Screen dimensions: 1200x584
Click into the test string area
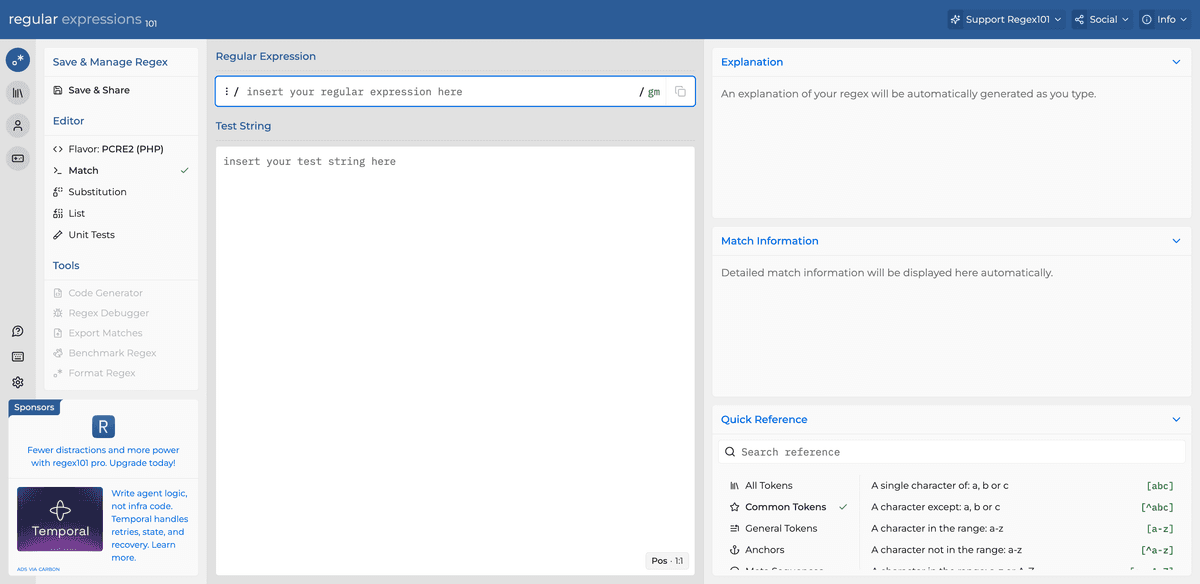click(455, 360)
